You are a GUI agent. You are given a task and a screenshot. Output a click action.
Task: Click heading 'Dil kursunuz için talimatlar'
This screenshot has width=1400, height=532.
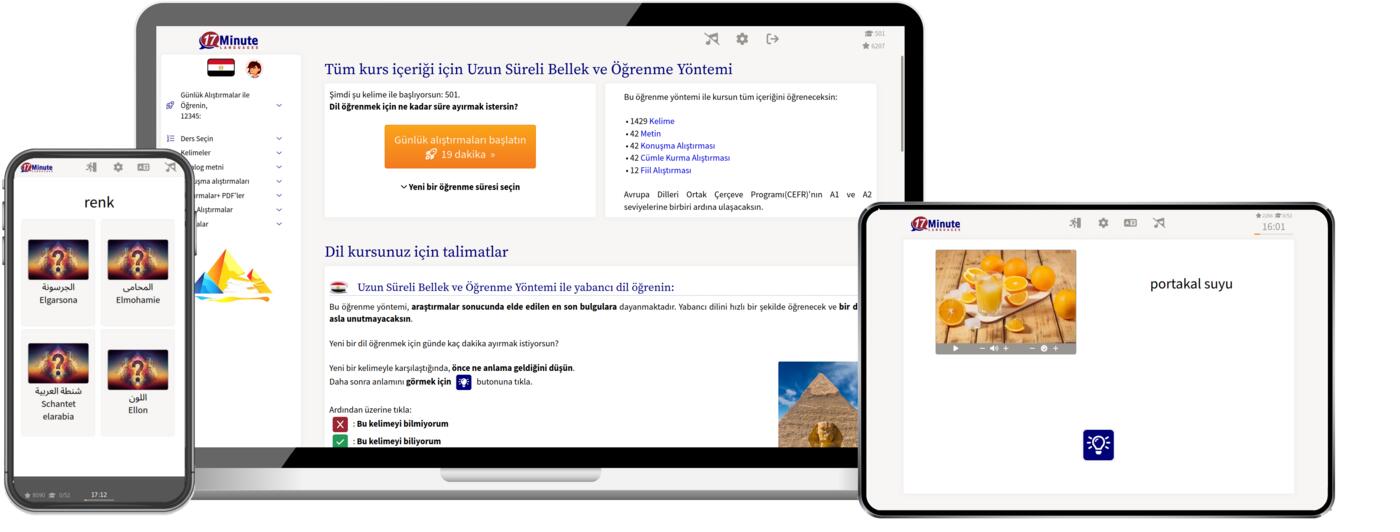point(416,252)
